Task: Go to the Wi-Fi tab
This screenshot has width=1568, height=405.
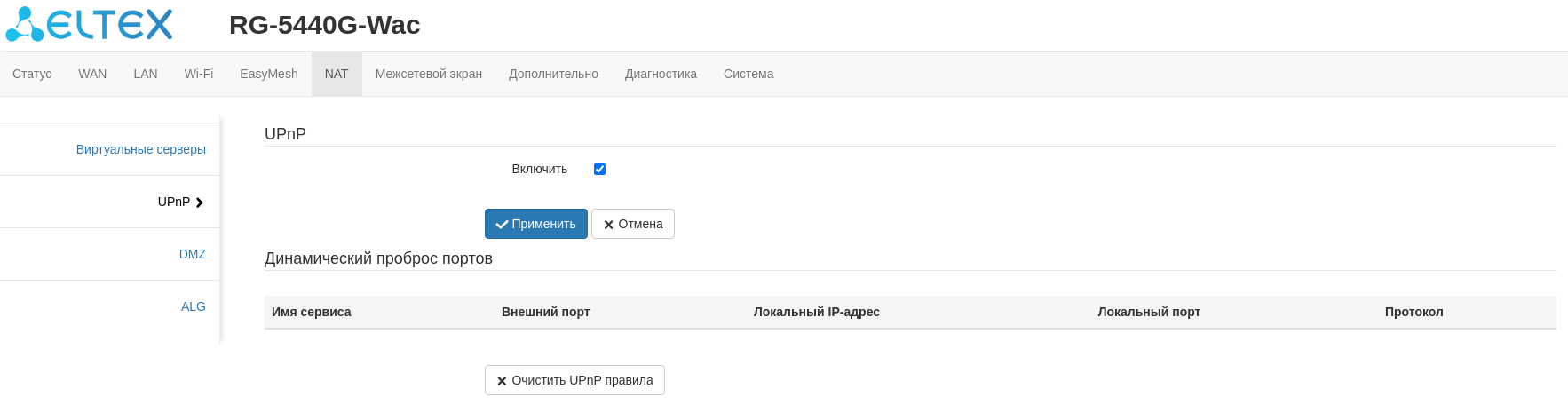Action: (199, 74)
